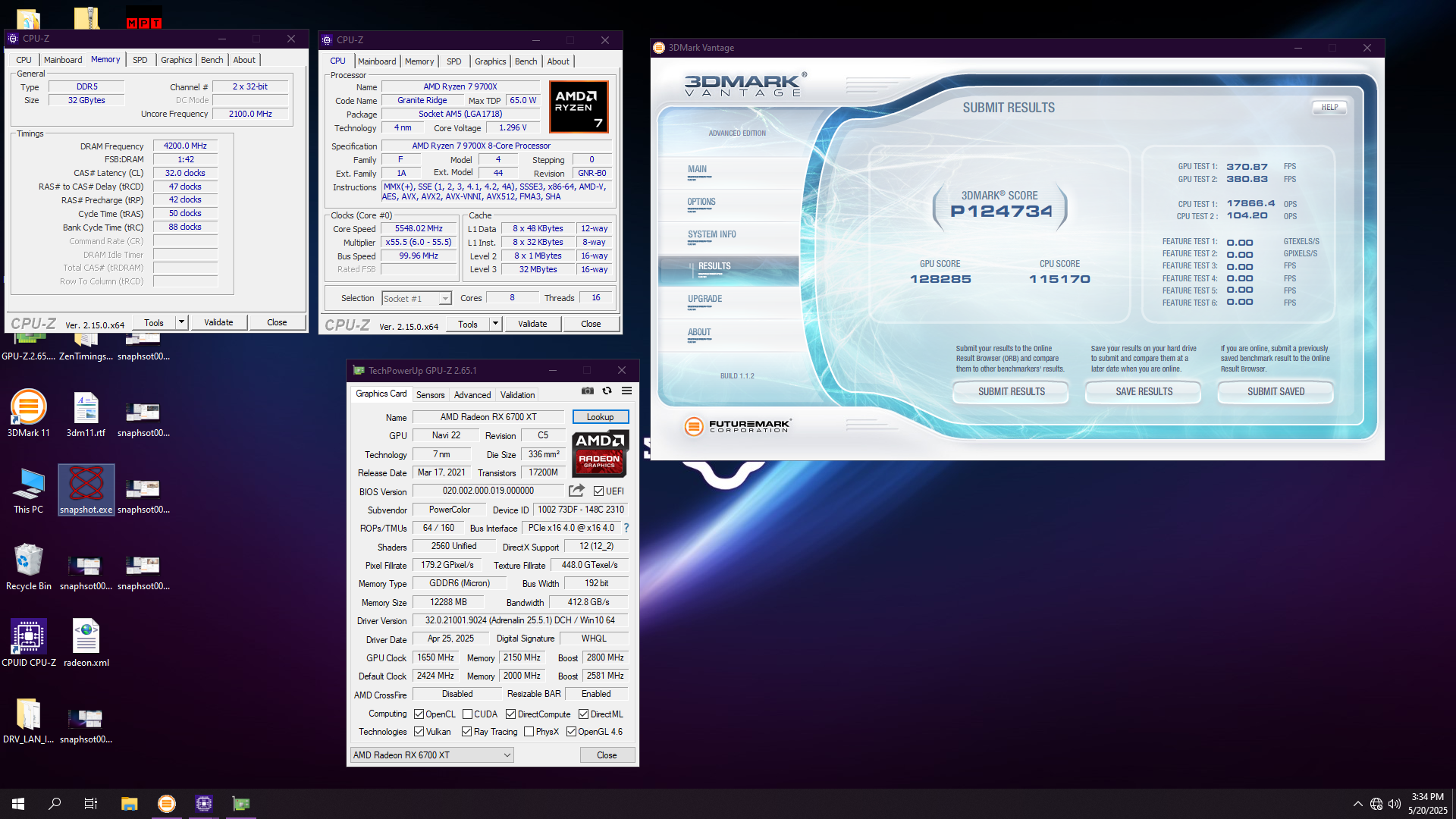Click the DRAM Frequency 4200.0 MHz field
1456x819 pixels.
(x=185, y=146)
